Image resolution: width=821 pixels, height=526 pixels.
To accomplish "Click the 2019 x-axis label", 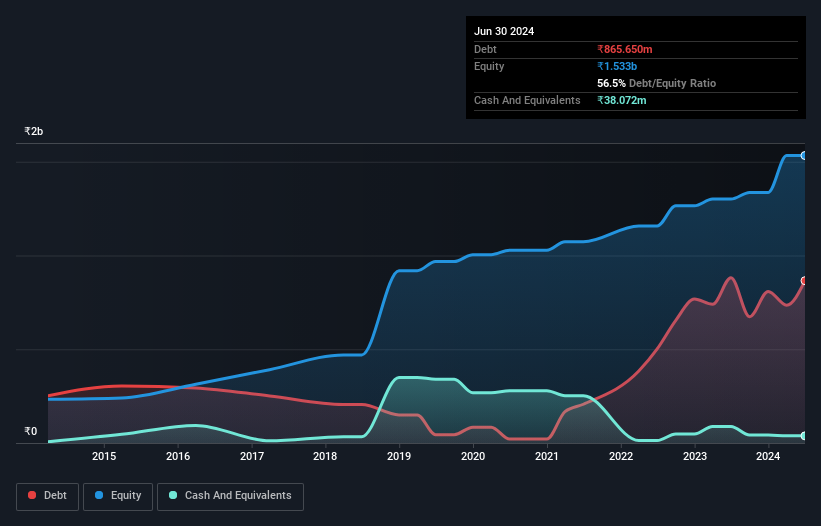I will coord(399,456).
